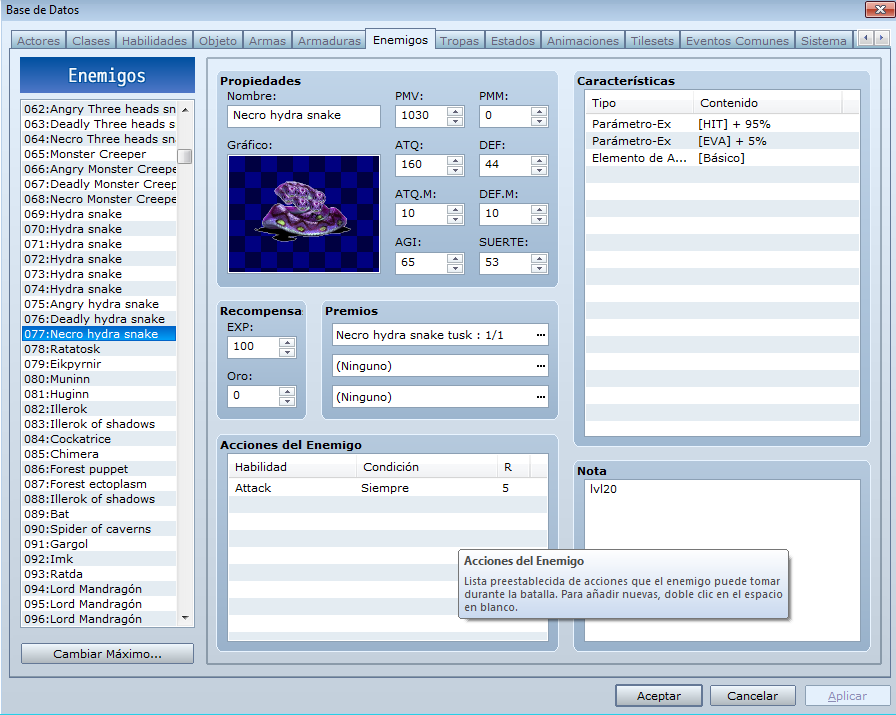Select the [EVA] + 5% feature row

(x=722, y=141)
